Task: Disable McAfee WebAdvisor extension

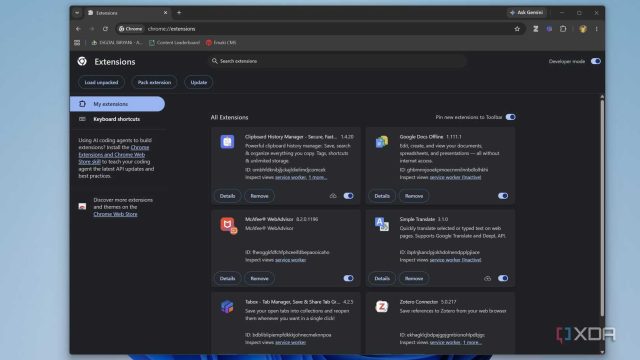Action: 348,278
